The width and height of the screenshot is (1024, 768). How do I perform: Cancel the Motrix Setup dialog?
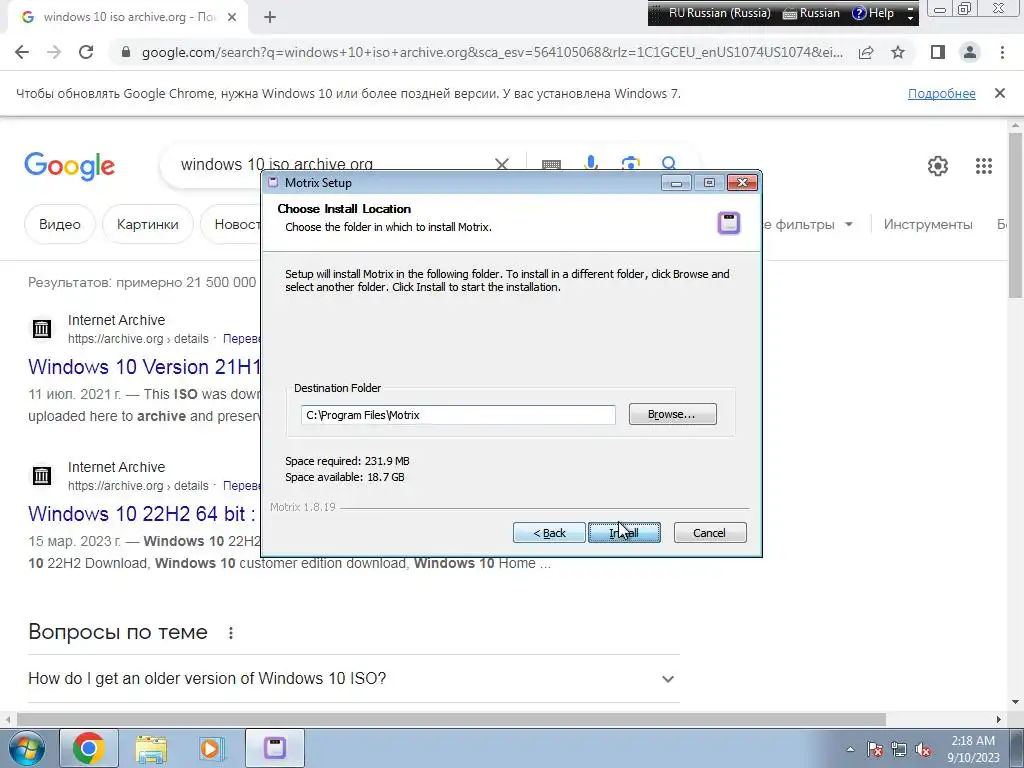point(709,533)
